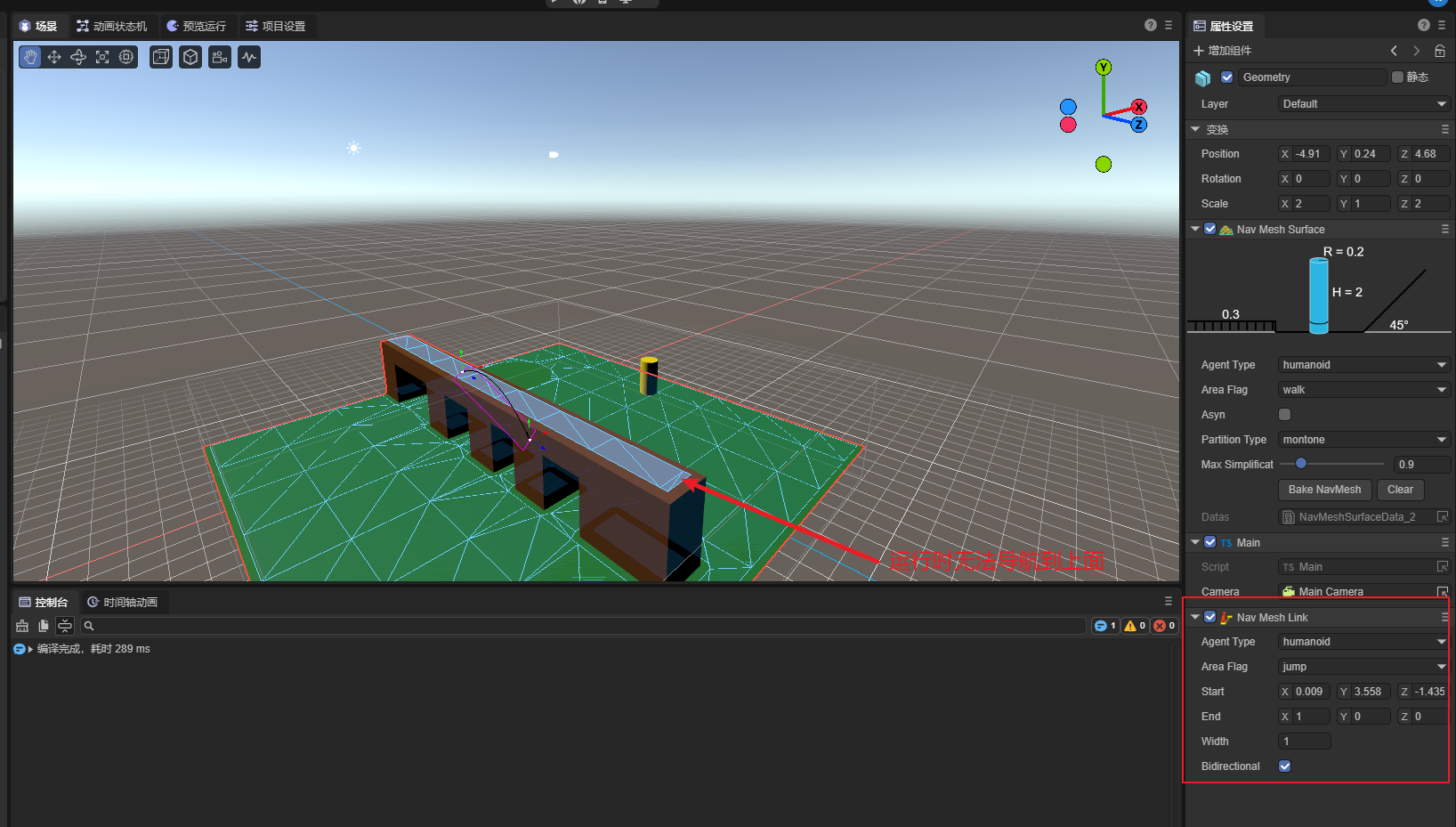1456x827 pixels.
Task: Enable the 静态 static checkbox
Action: [x=1397, y=77]
